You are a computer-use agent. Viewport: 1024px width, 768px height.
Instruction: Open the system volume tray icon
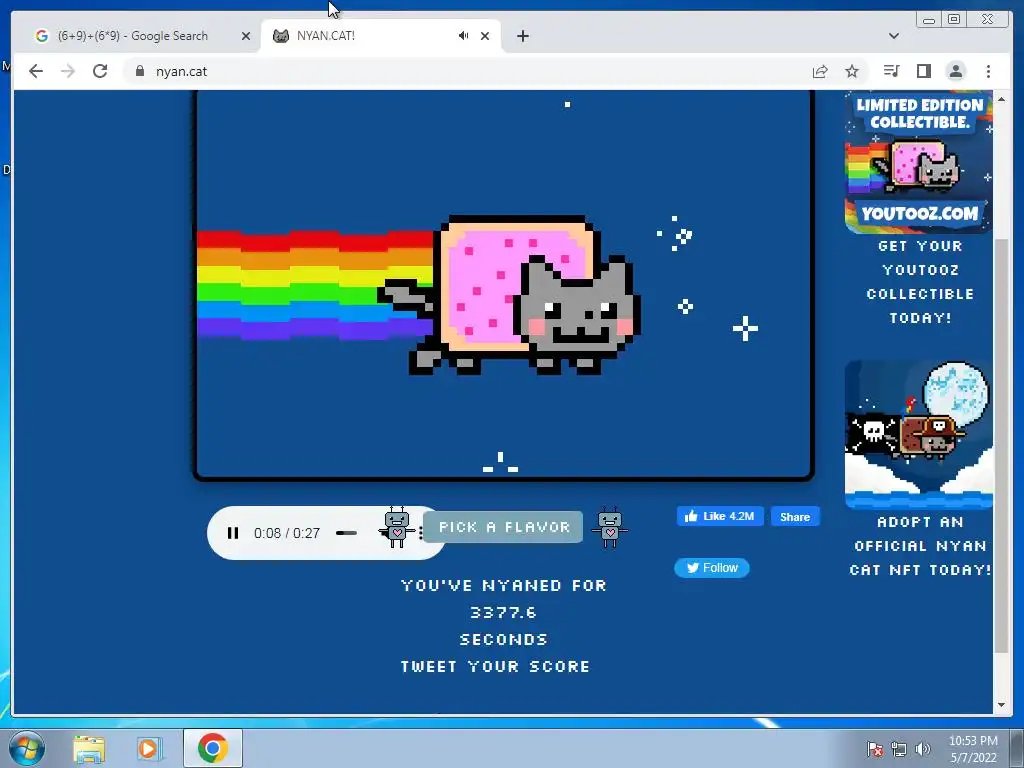pyautogui.click(x=923, y=750)
